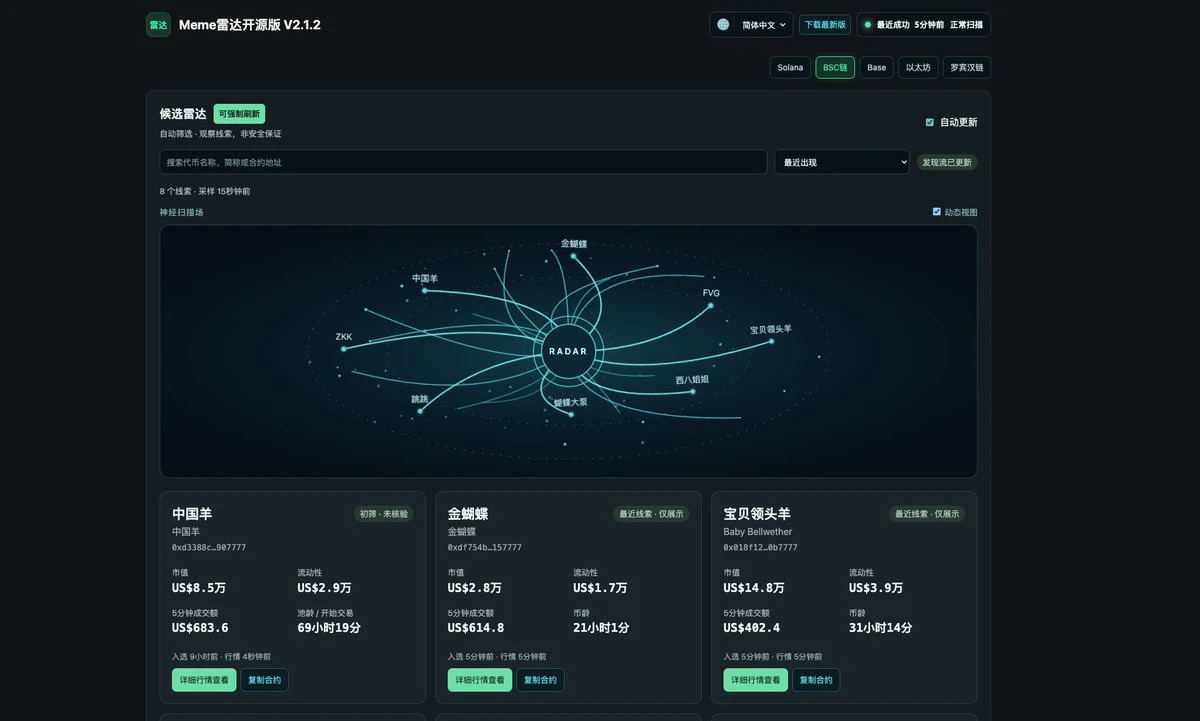Click contract address 0xd3388c…907777

coord(209,548)
